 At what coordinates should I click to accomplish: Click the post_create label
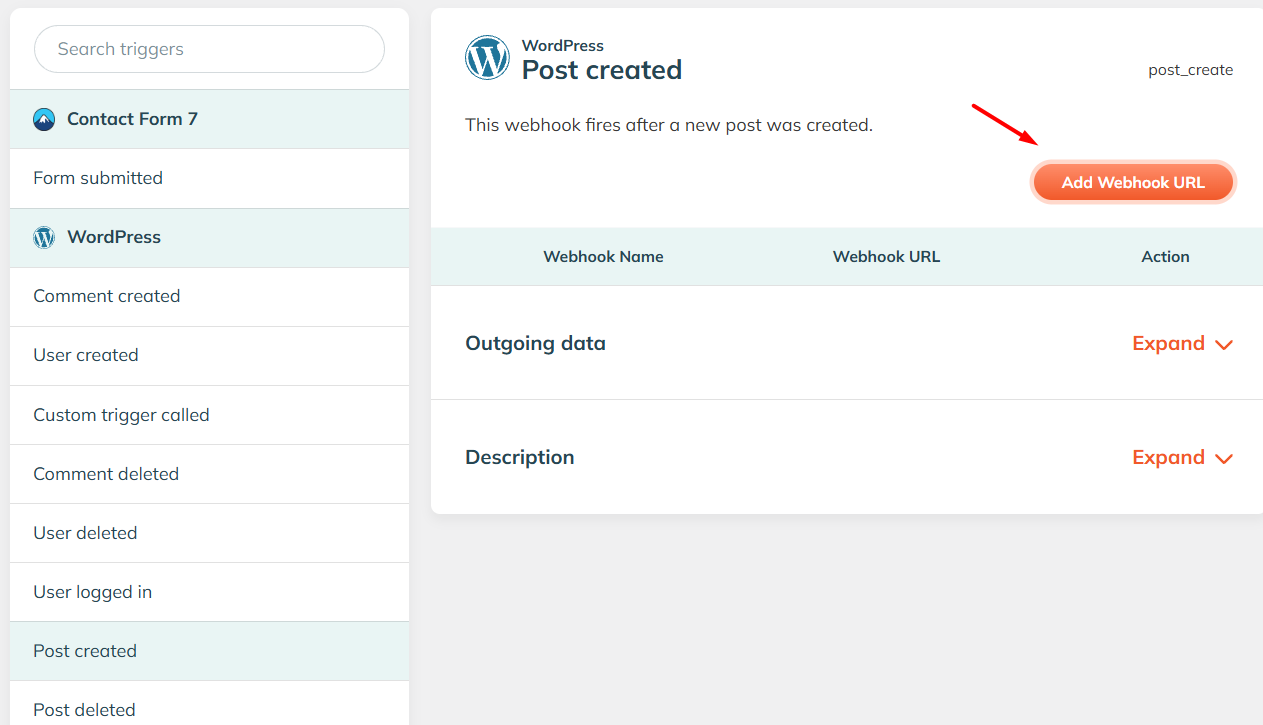pos(1190,69)
